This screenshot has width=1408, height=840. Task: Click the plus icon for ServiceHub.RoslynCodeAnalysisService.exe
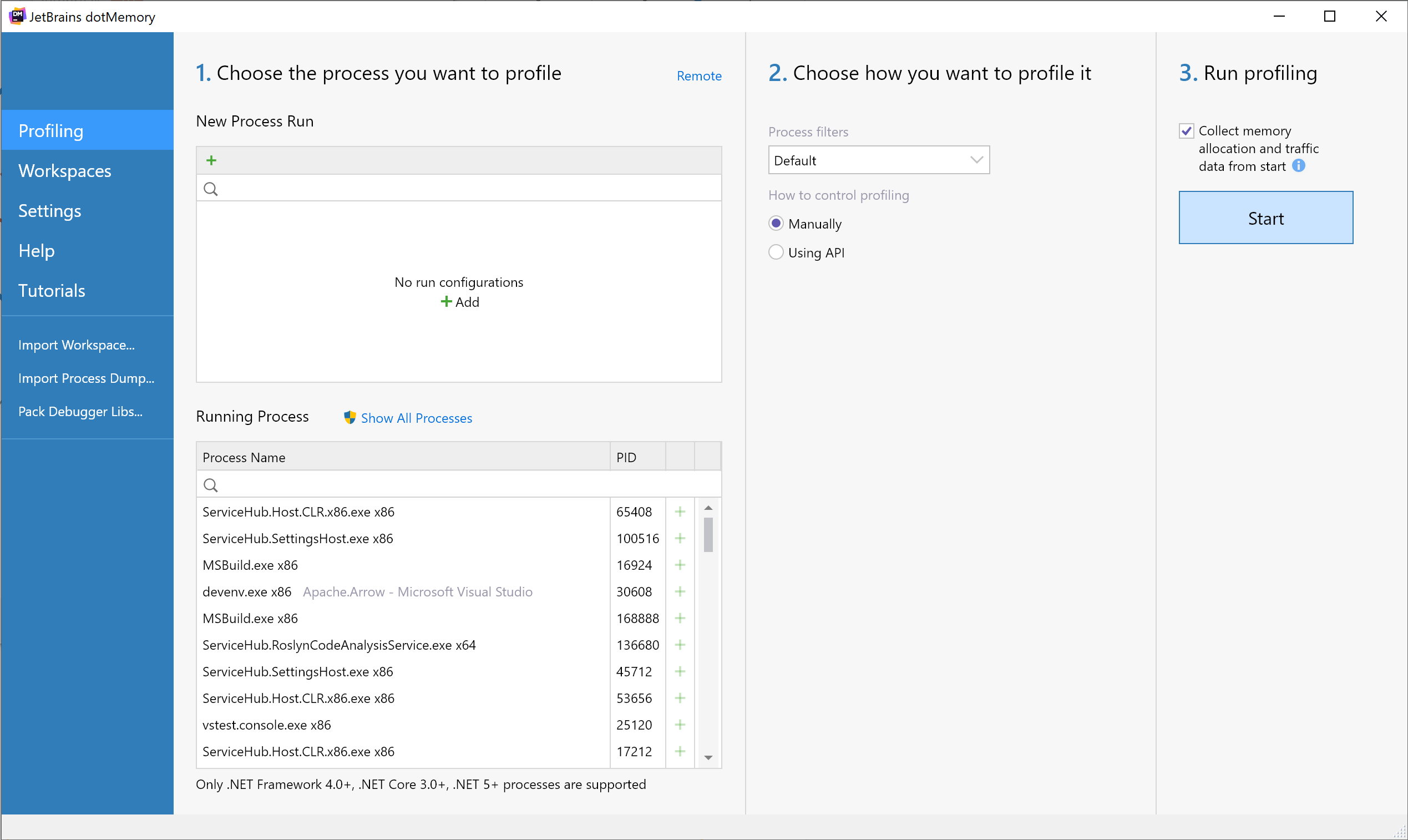pos(680,645)
